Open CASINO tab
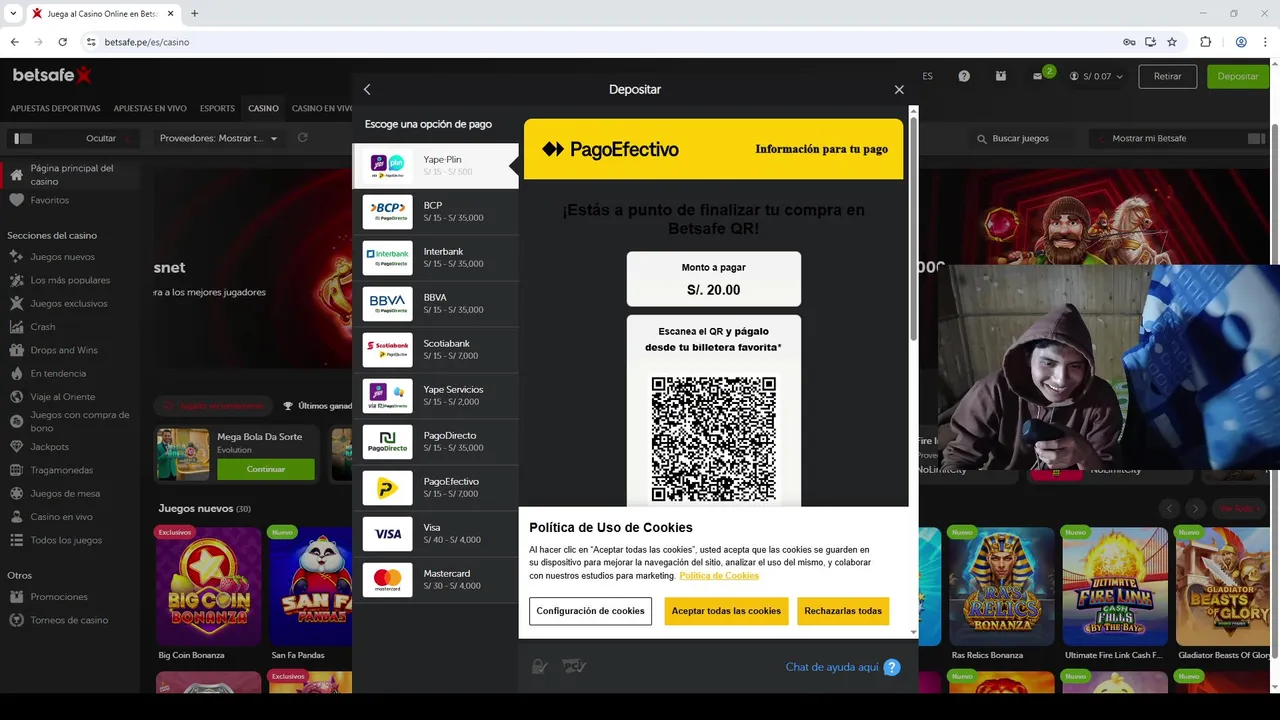The image size is (1280, 720). coord(264,108)
